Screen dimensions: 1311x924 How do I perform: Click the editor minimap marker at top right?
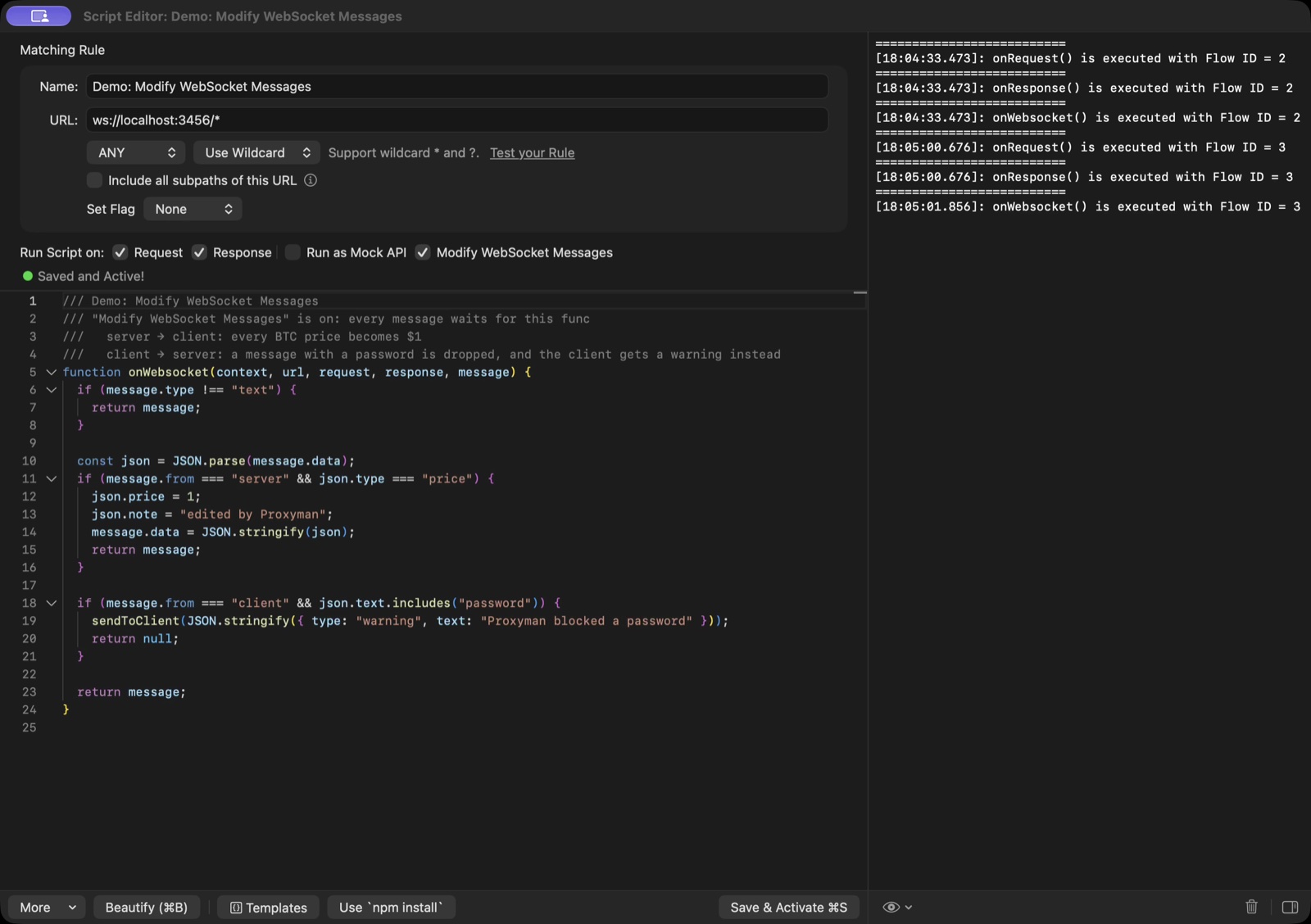860,292
